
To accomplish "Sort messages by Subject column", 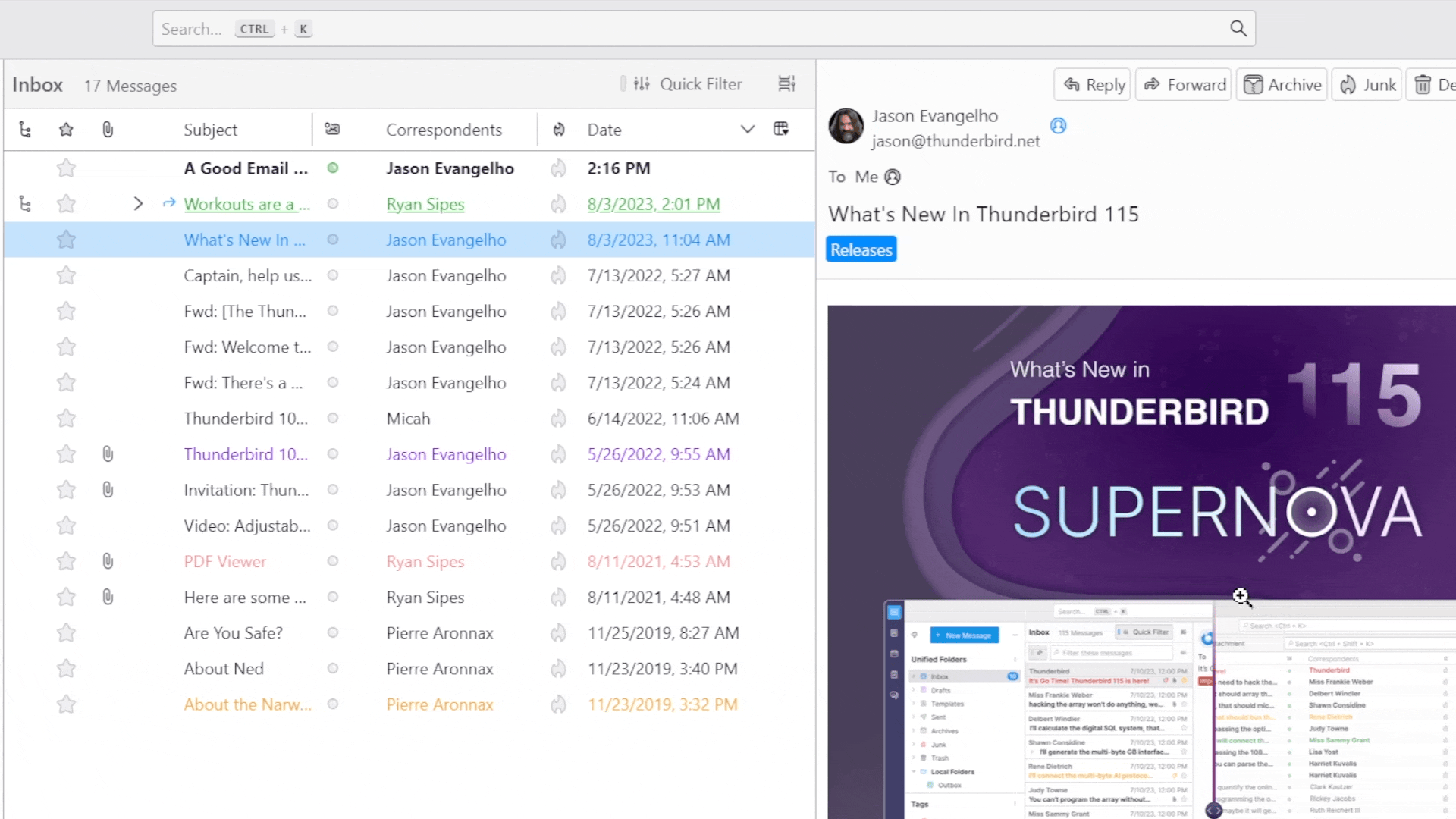I will point(210,130).
